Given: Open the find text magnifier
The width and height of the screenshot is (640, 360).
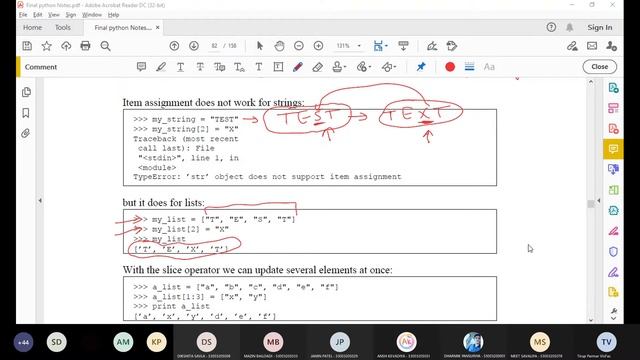Looking at the screenshot, I should pos(105,46).
